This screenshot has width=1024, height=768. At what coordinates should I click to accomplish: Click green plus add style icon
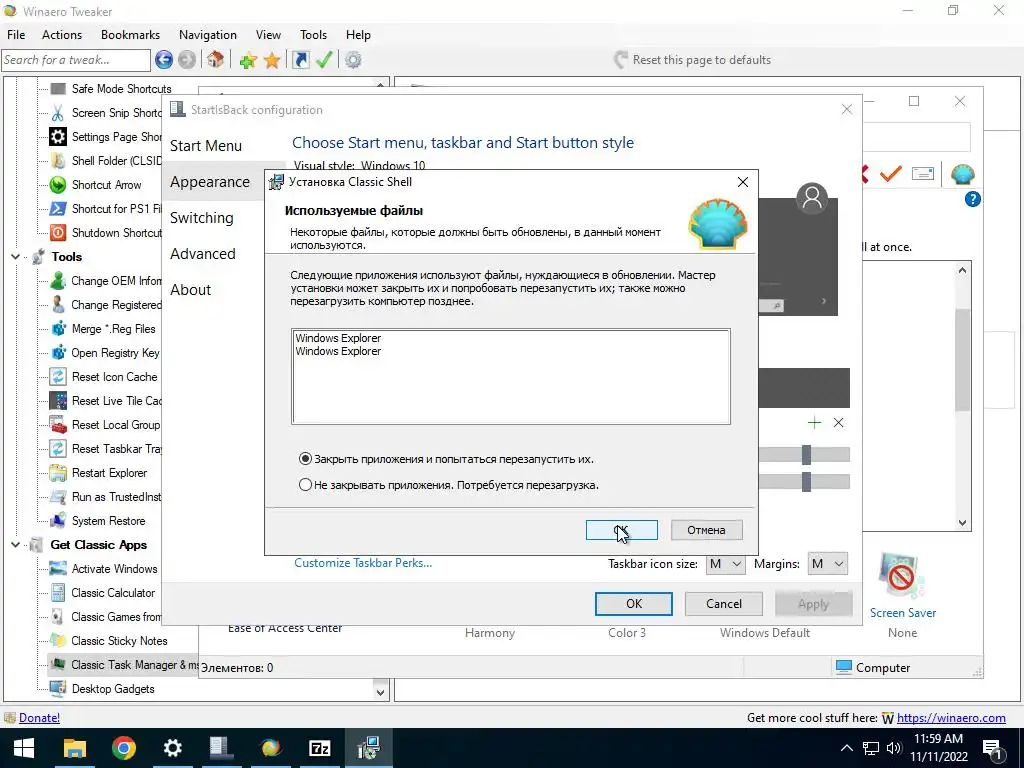(814, 423)
